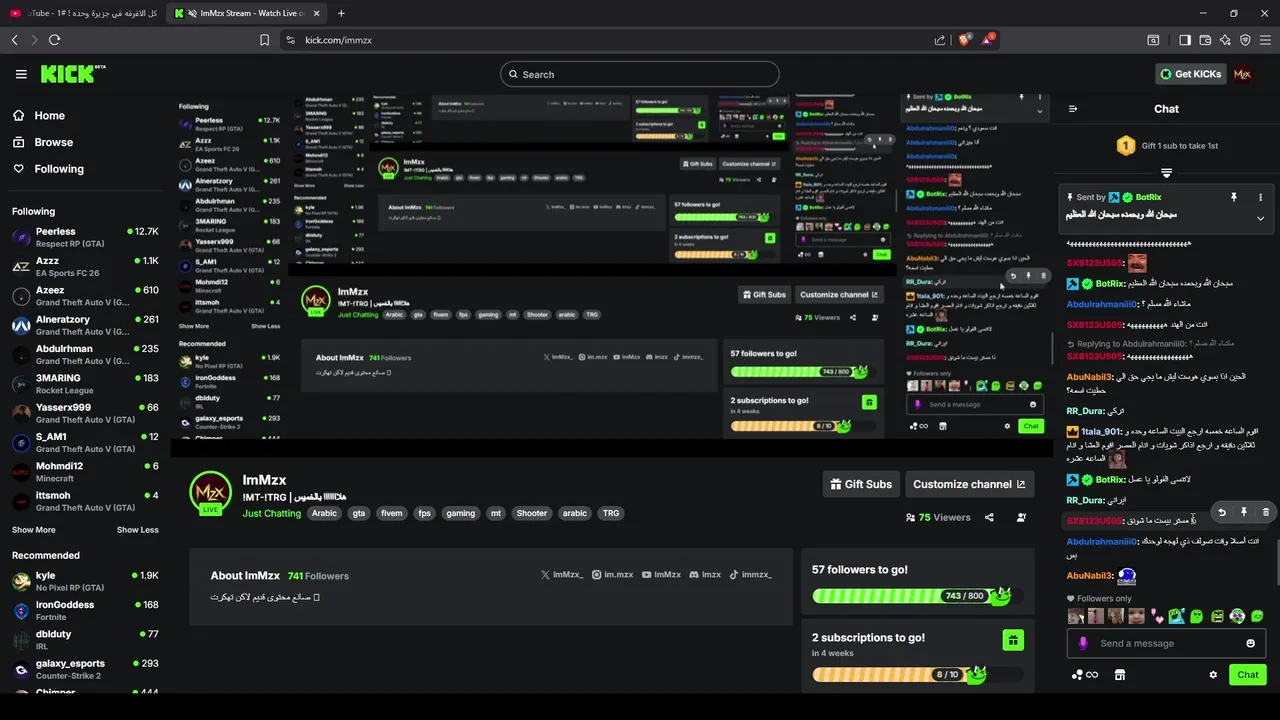The height and width of the screenshot is (720, 1280).
Task: Collapse Following list with Show Less
Action: pos(138,530)
